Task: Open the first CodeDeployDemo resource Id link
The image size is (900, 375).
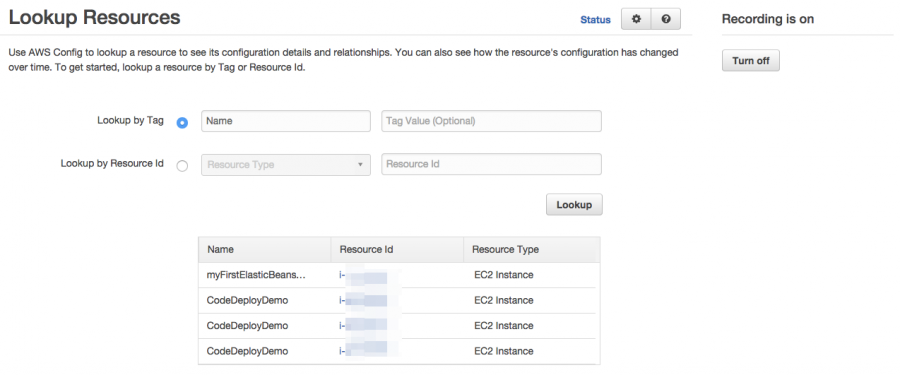Action: tap(364, 300)
